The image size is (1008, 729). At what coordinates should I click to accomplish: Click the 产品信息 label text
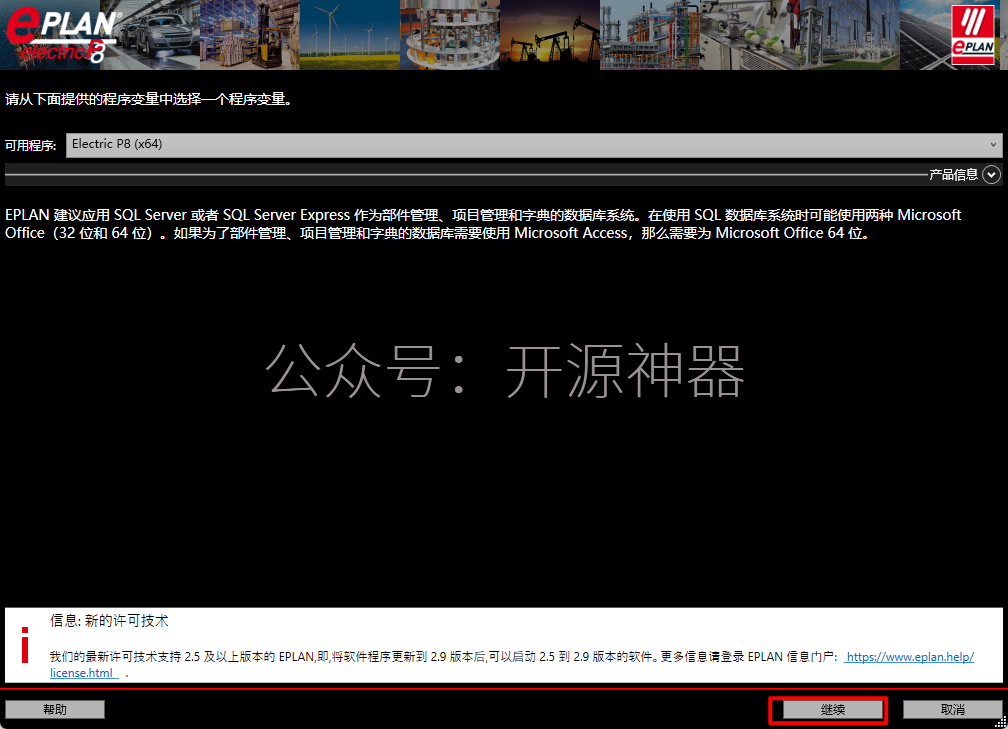(953, 174)
